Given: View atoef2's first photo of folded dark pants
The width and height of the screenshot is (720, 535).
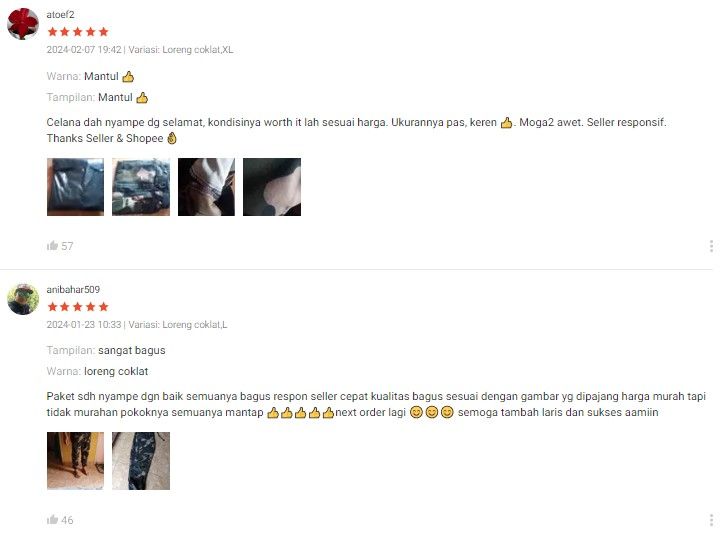Looking at the screenshot, I should point(75,187).
